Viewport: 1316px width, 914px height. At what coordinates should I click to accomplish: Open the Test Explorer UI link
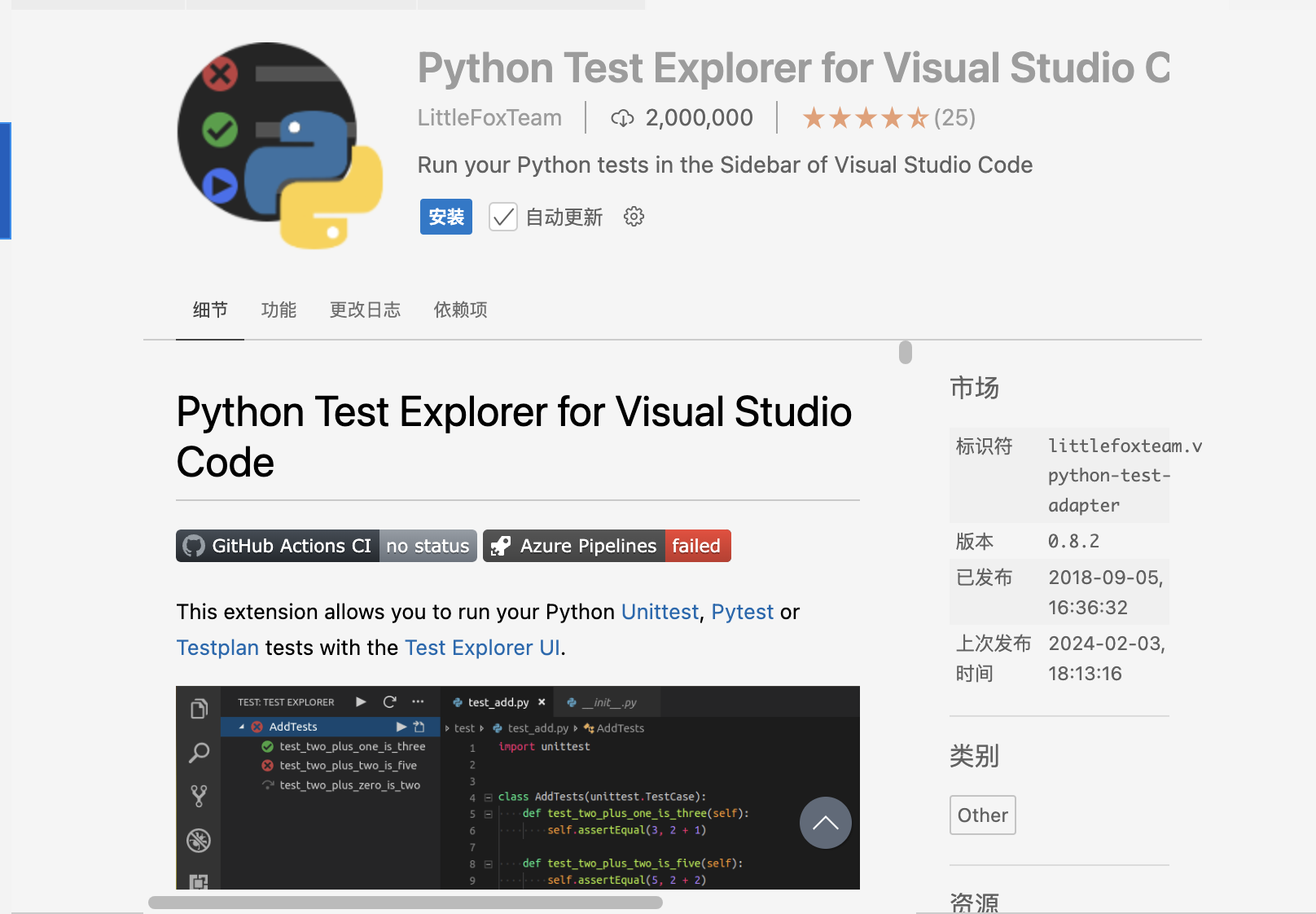click(482, 648)
